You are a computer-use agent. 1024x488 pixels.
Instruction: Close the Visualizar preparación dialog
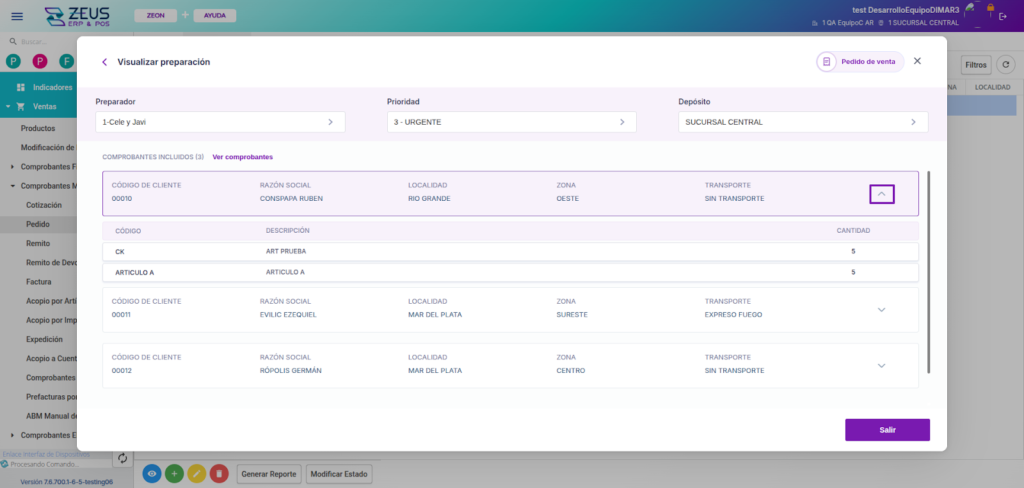click(x=917, y=61)
